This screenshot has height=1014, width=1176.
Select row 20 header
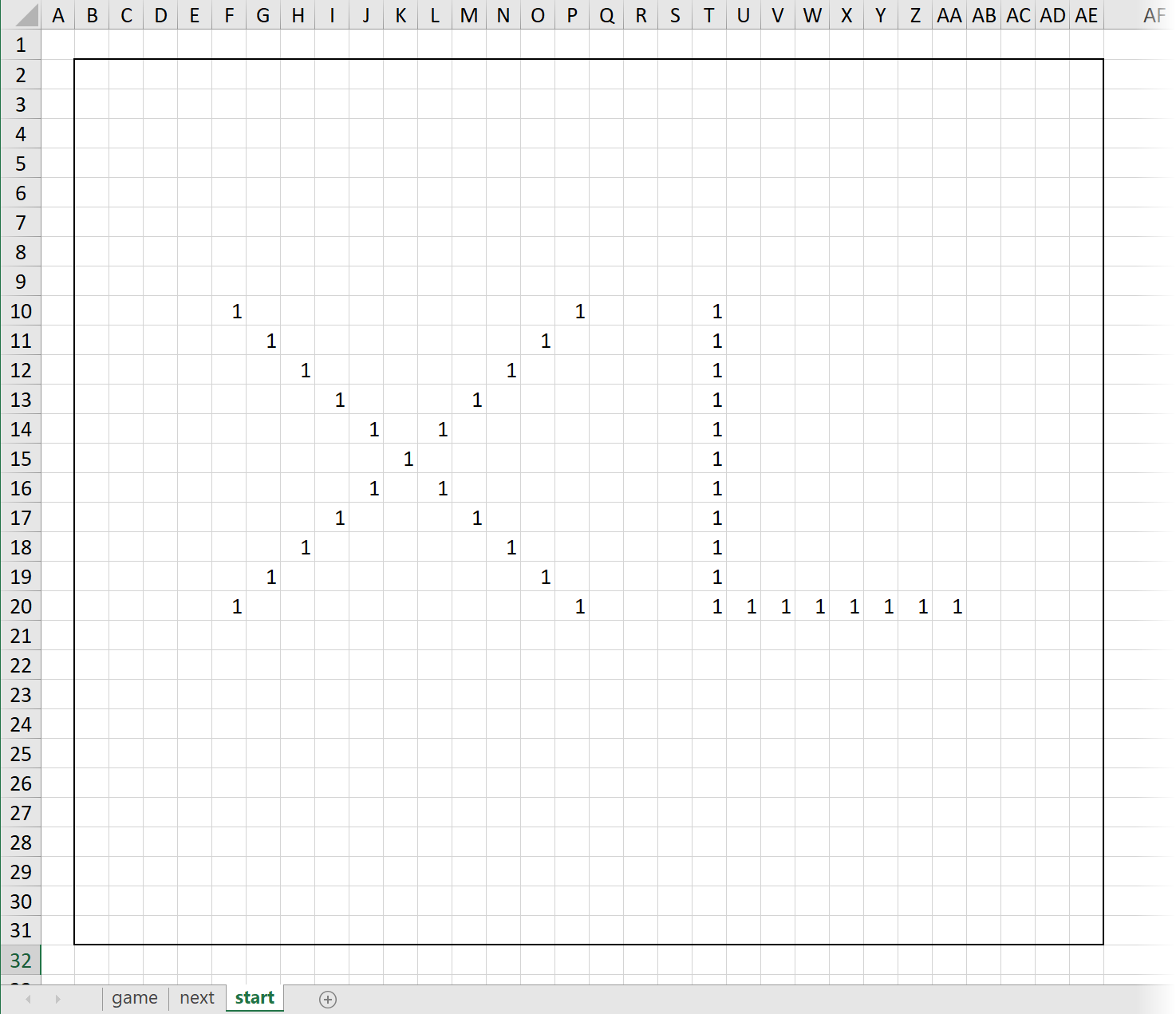[21, 606]
